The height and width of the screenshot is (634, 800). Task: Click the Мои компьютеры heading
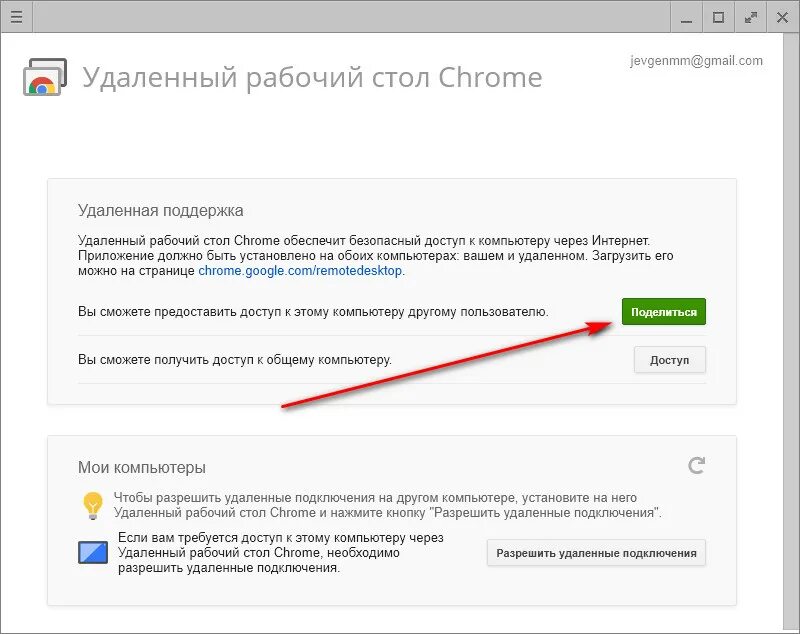142,467
